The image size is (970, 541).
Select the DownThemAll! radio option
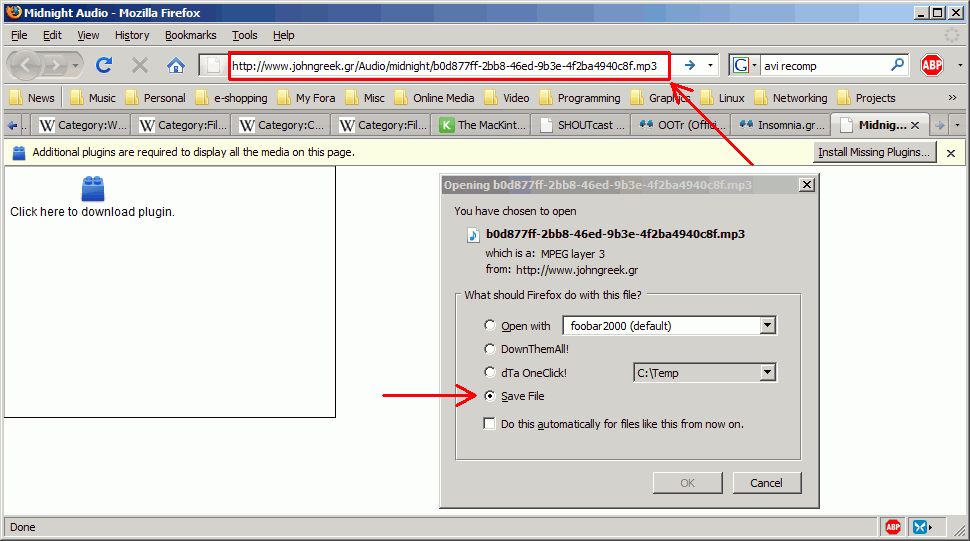point(490,349)
